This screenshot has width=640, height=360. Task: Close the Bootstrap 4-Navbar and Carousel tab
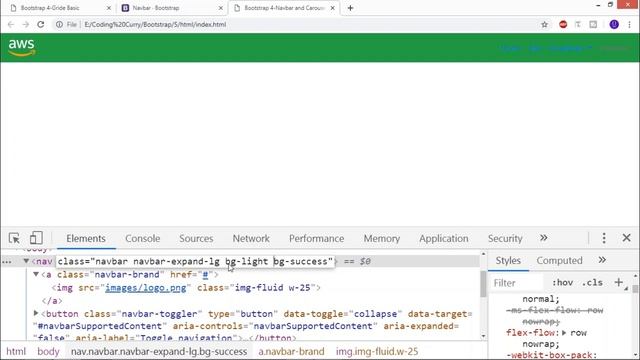click(x=333, y=8)
